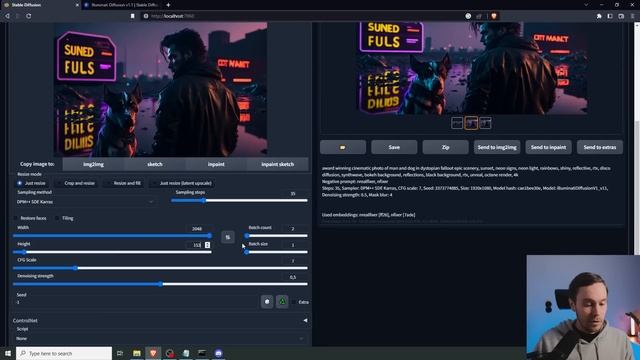Viewport: 640px width, 360px height.
Task: Select the highlighted middle gallery thumbnail
Action: pos(471,123)
